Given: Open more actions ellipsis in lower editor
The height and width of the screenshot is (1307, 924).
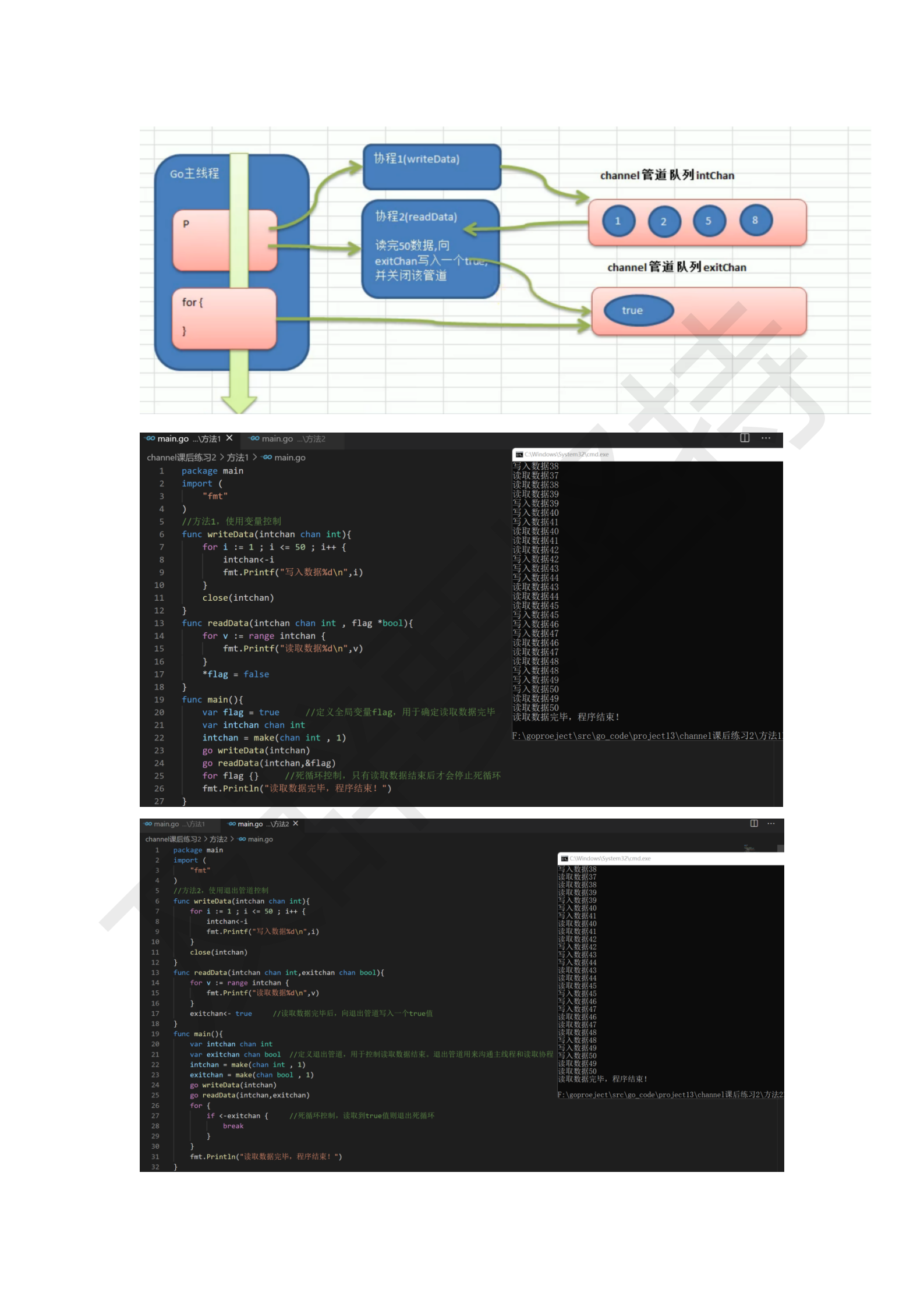Looking at the screenshot, I should [771, 823].
